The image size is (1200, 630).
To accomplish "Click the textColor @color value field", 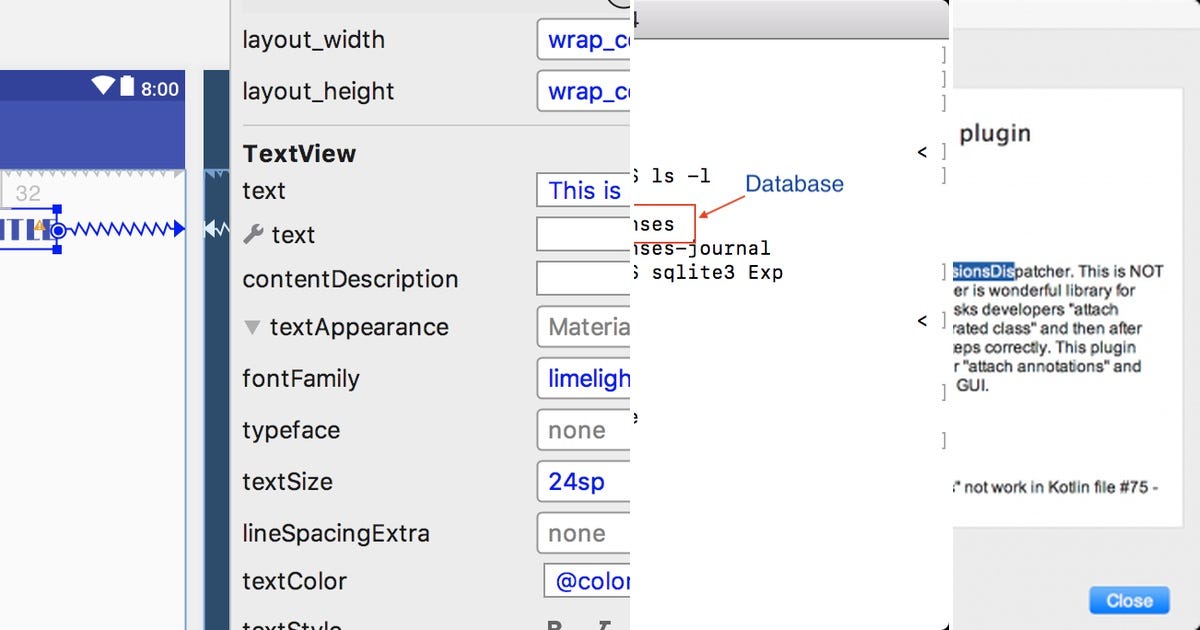I will tap(590, 582).
